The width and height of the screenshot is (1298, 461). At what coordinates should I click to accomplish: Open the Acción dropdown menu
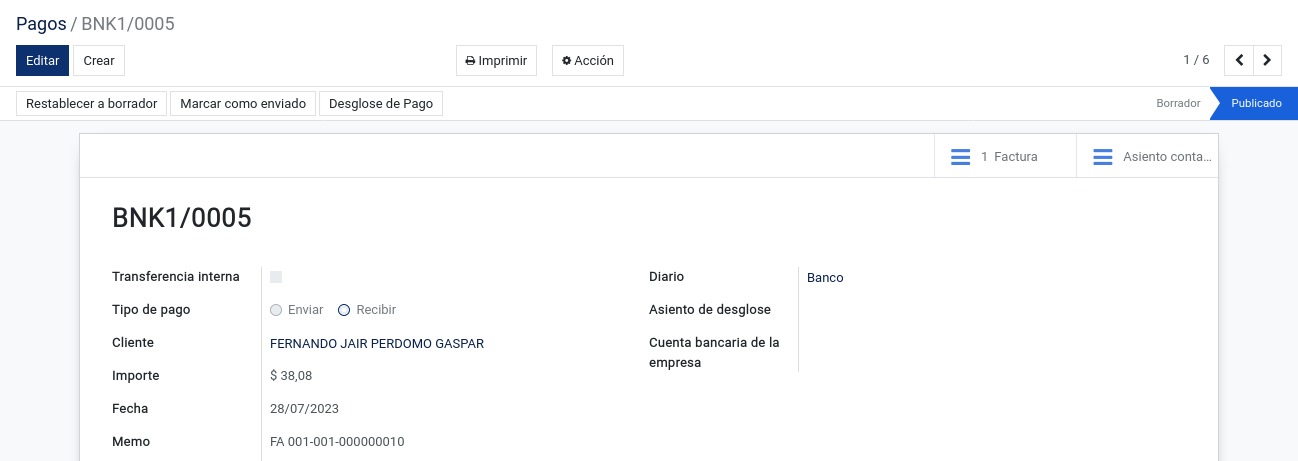pos(588,60)
